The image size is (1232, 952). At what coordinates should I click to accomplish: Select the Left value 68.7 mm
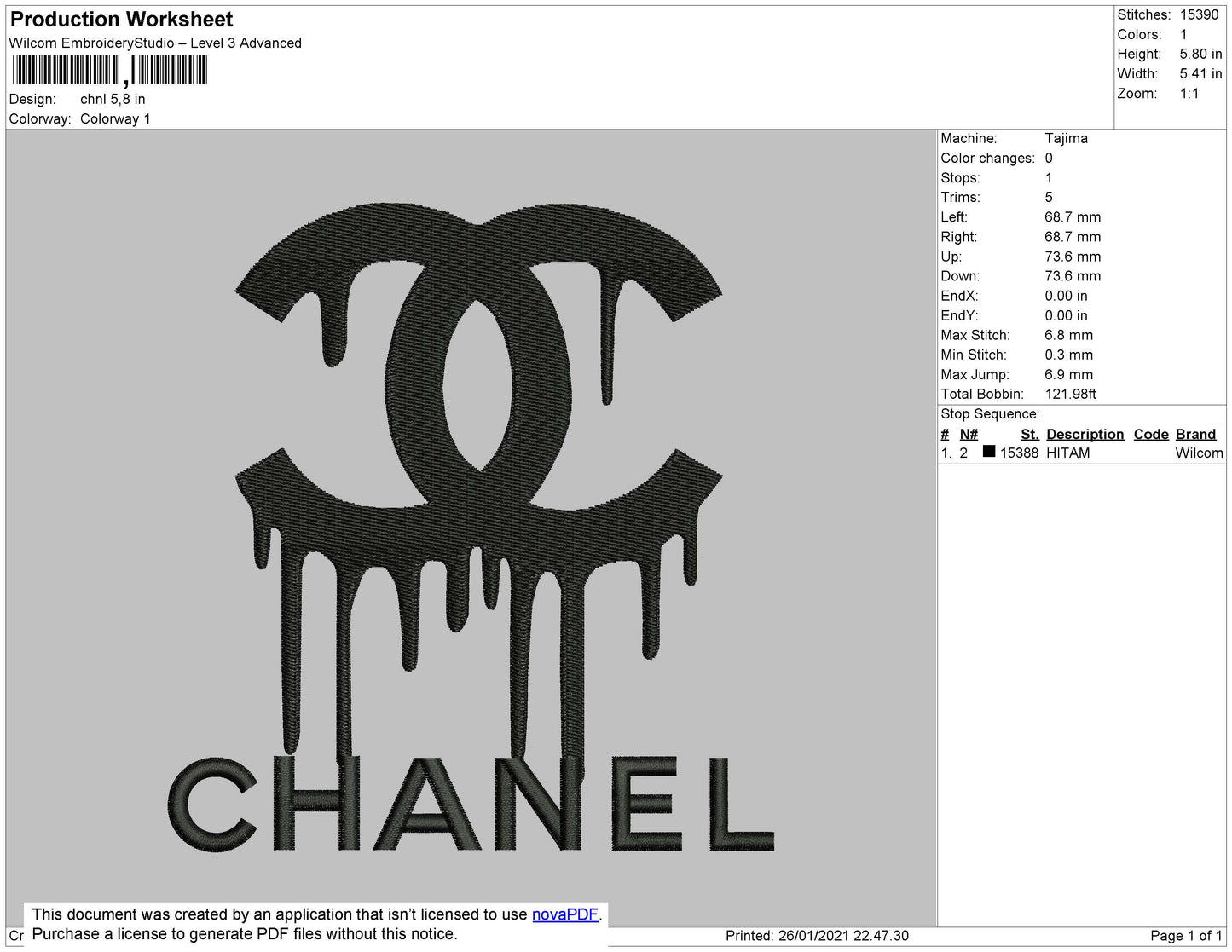click(x=1073, y=216)
